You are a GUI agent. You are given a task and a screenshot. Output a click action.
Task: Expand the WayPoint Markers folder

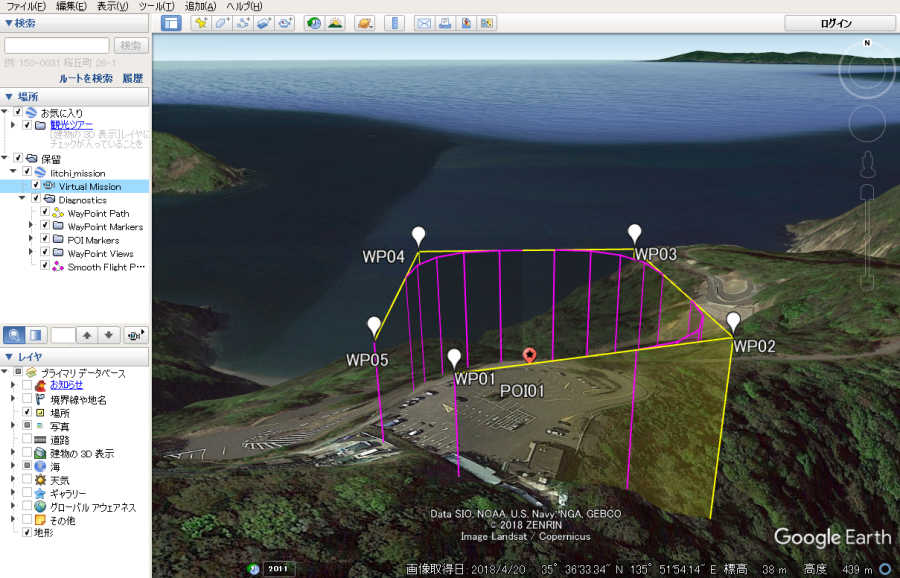(x=31, y=227)
